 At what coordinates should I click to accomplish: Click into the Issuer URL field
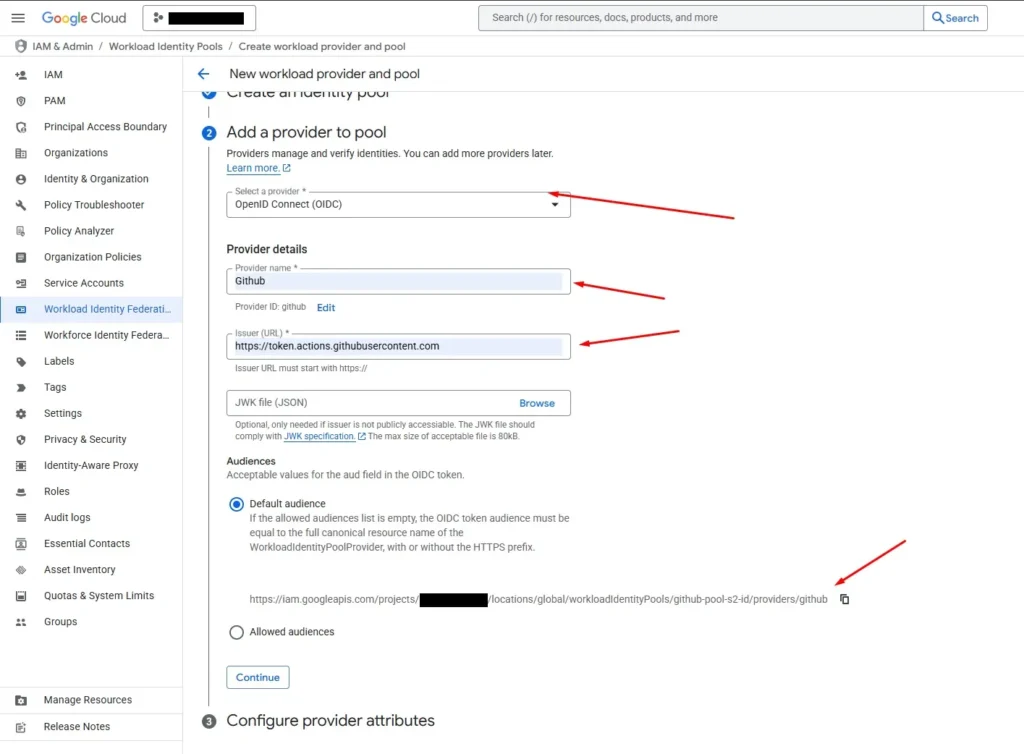click(398, 346)
